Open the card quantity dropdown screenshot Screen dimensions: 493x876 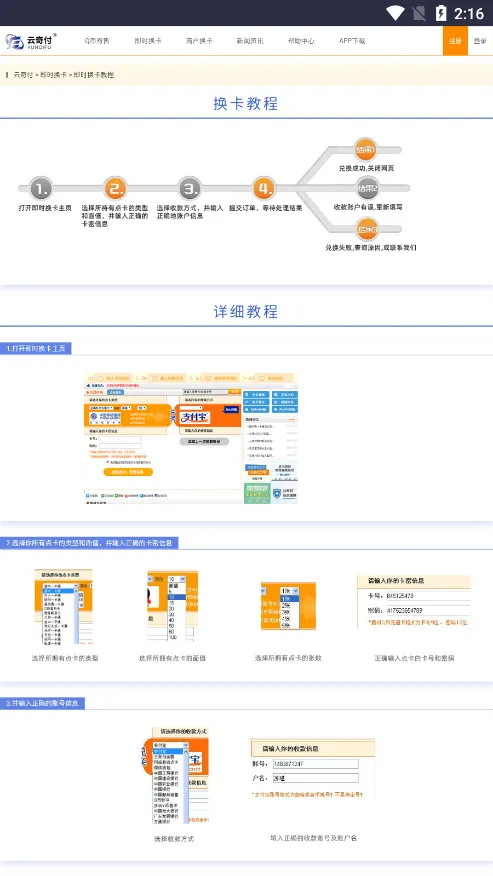(288, 606)
